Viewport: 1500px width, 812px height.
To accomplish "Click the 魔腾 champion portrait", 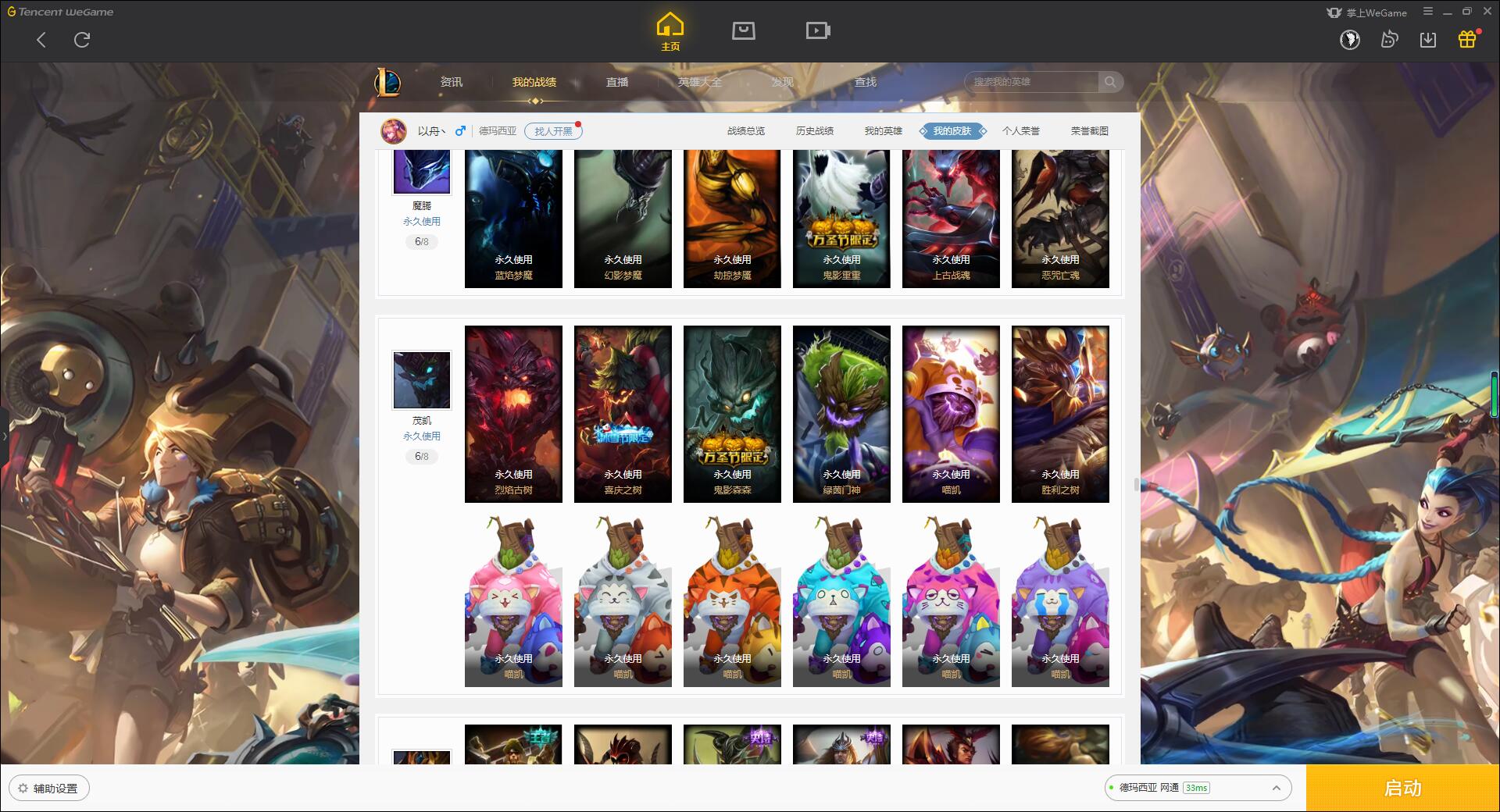I will pyautogui.click(x=422, y=172).
